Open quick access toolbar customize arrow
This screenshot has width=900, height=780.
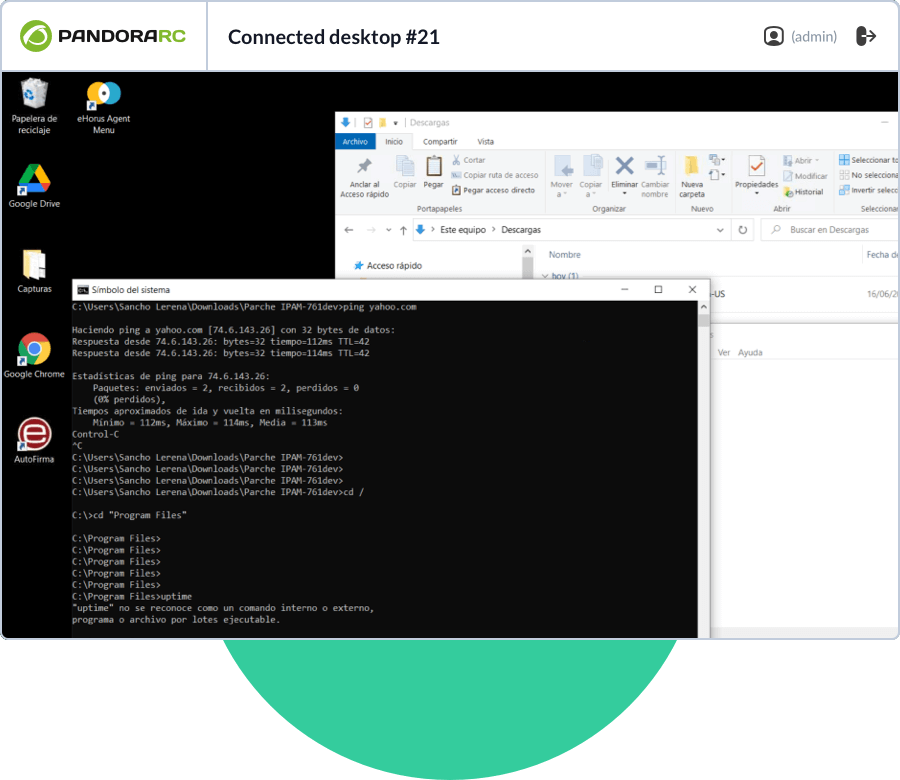(395, 123)
